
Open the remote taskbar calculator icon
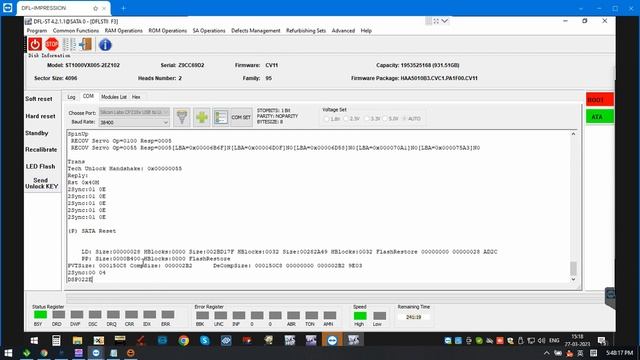[56, 340]
